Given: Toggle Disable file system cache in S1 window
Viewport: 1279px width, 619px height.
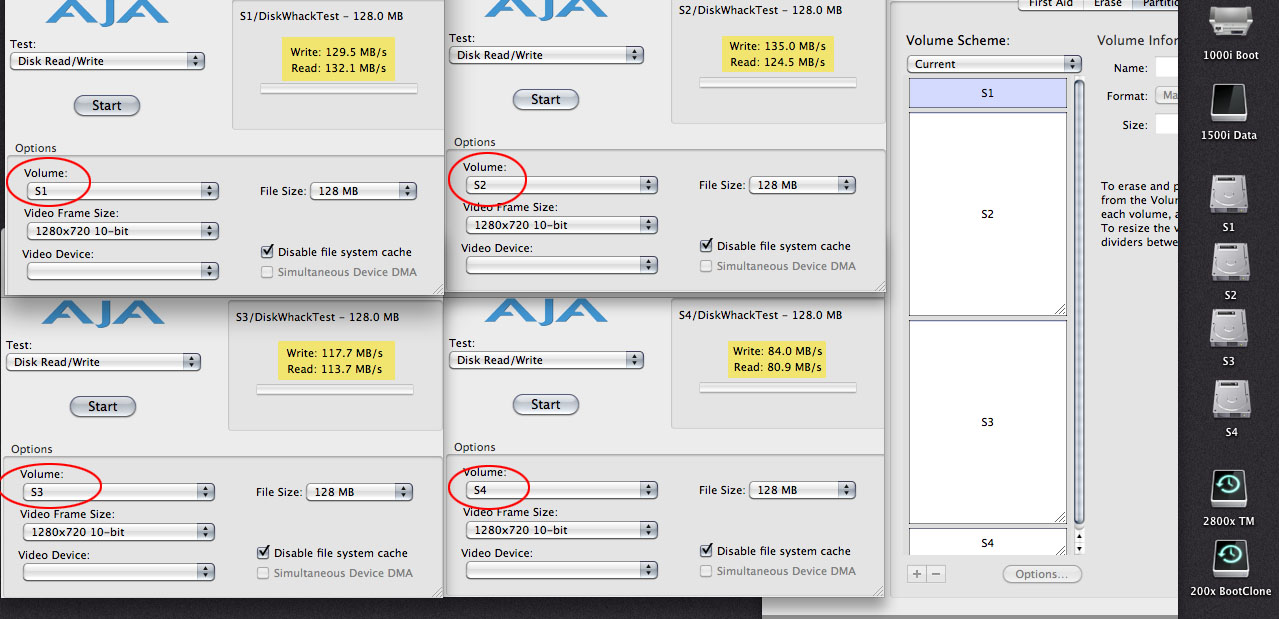Looking at the screenshot, I should (267, 252).
